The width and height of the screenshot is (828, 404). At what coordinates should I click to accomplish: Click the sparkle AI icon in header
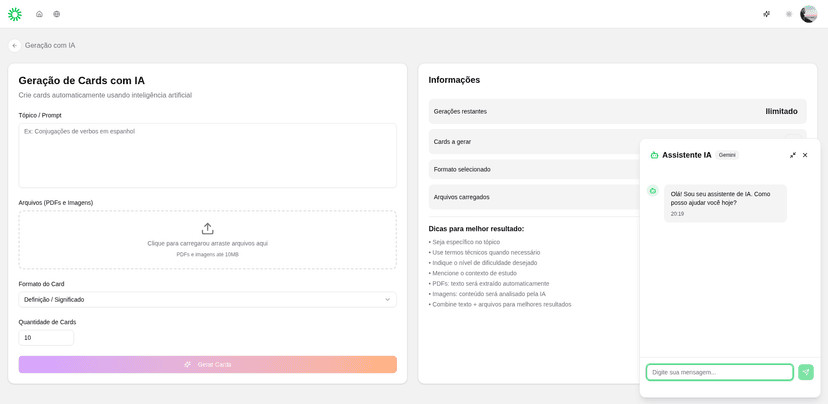[x=766, y=14]
